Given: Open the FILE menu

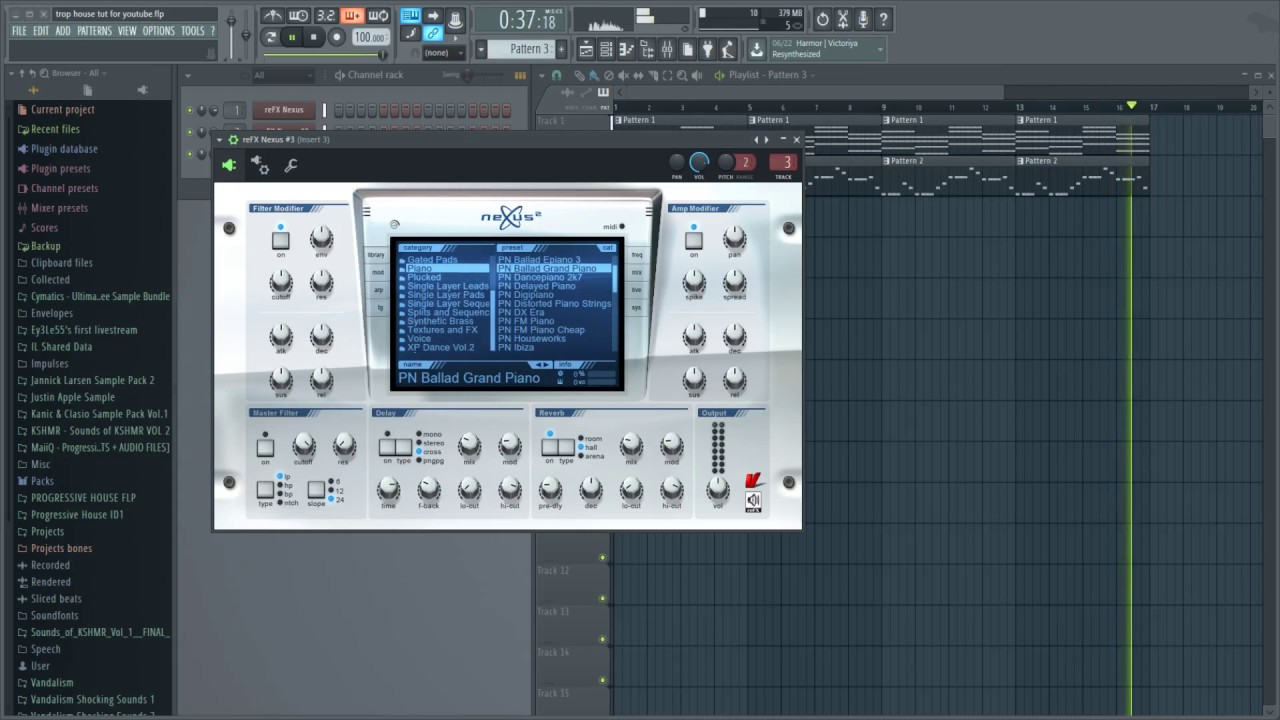Looking at the screenshot, I should [x=19, y=31].
